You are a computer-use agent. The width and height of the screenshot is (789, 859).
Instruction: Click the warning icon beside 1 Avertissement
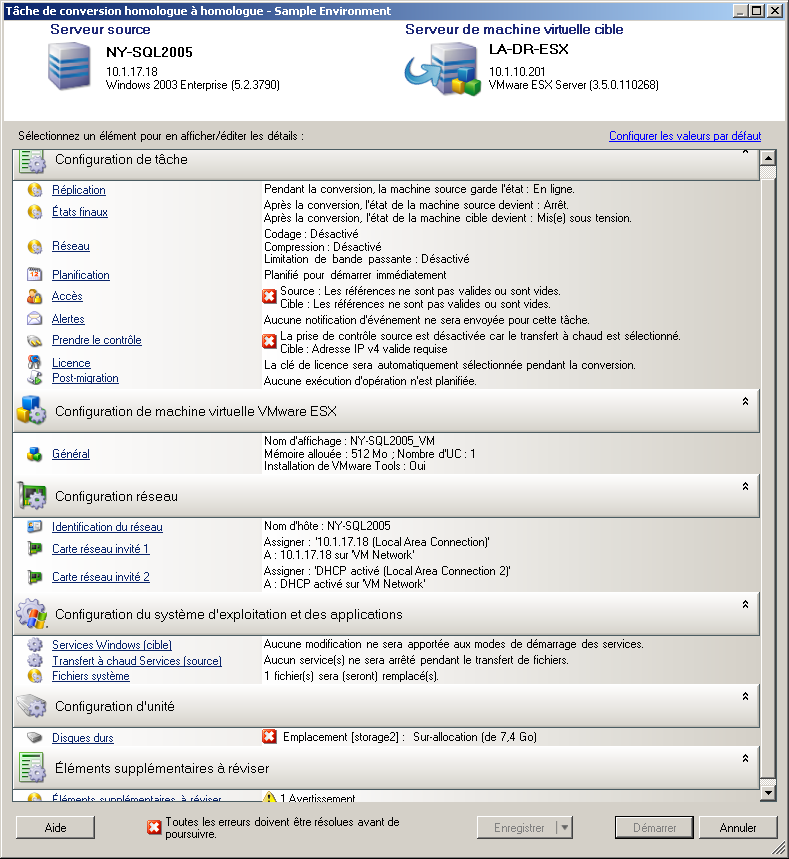click(269, 798)
